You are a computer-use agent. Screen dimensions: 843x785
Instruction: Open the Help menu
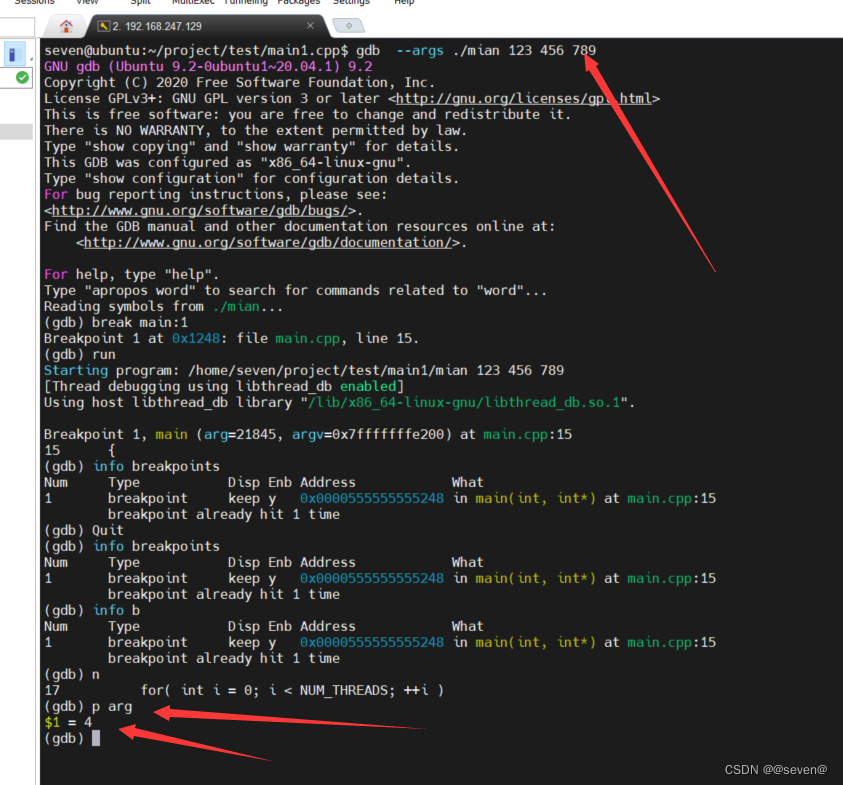click(x=404, y=3)
